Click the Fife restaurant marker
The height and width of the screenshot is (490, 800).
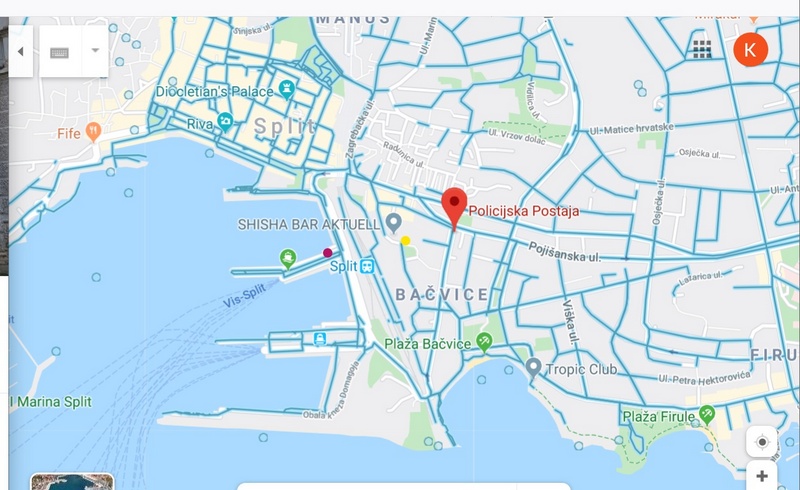[93, 132]
